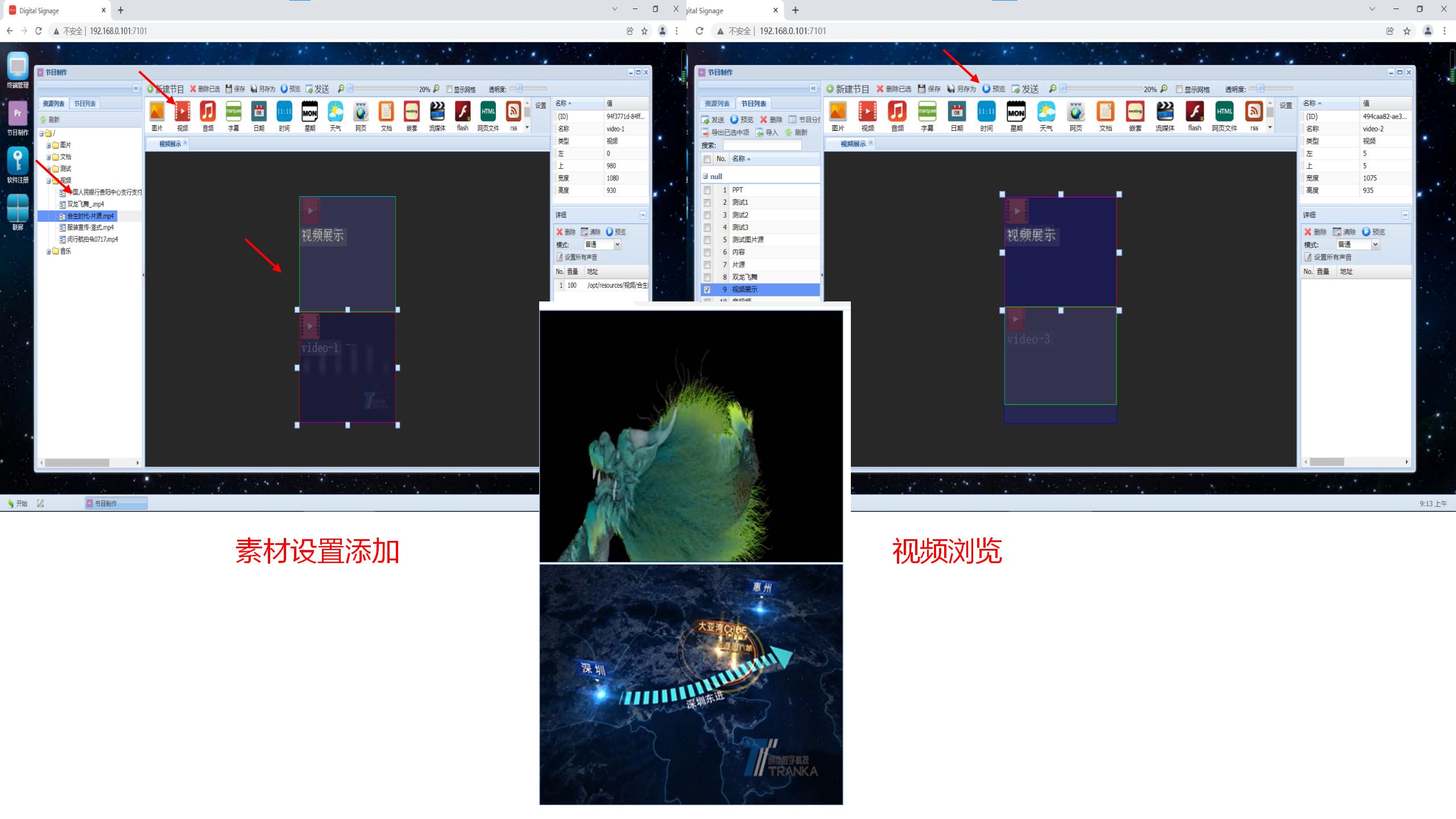The image size is (1456, 819).
Task: Insert the 时间 clock component in left window
Action: point(284,111)
